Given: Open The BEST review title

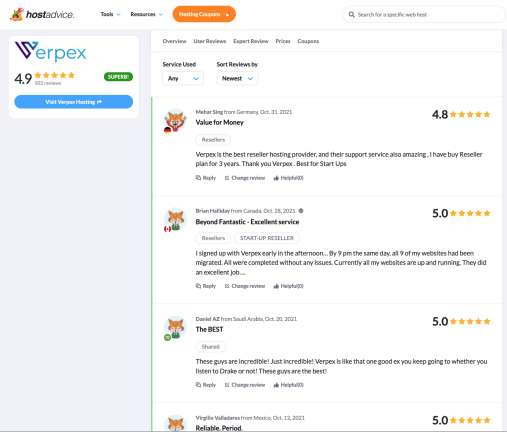Looking at the screenshot, I should click(209, 329).
